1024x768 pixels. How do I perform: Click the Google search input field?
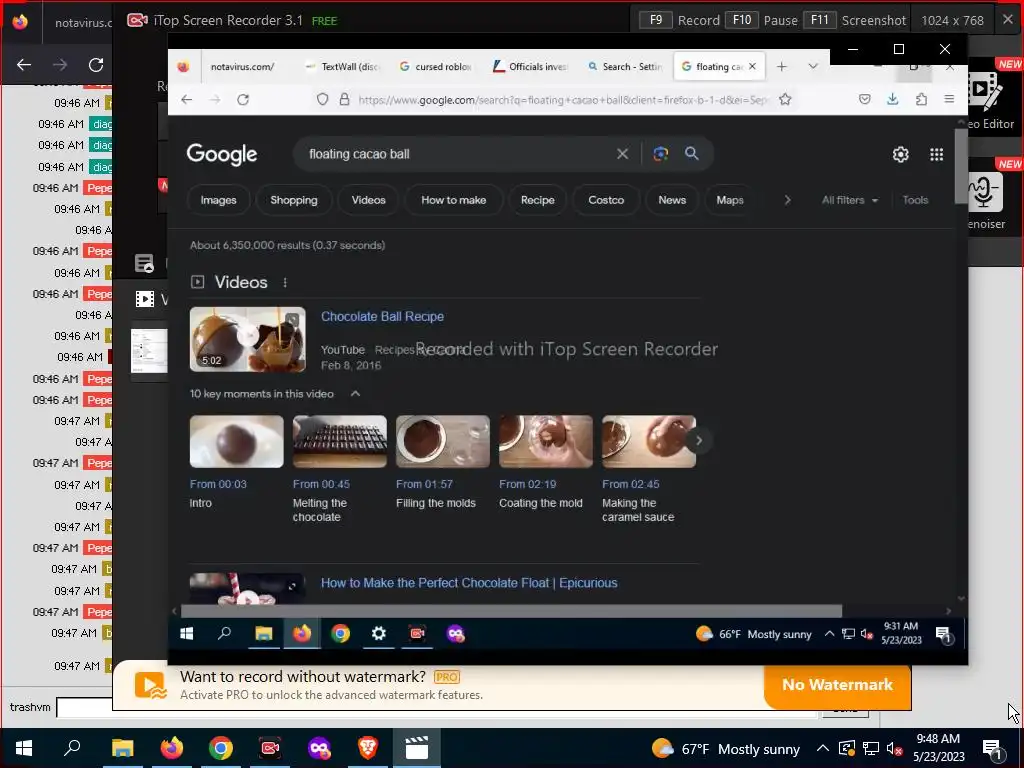[457, 154]
